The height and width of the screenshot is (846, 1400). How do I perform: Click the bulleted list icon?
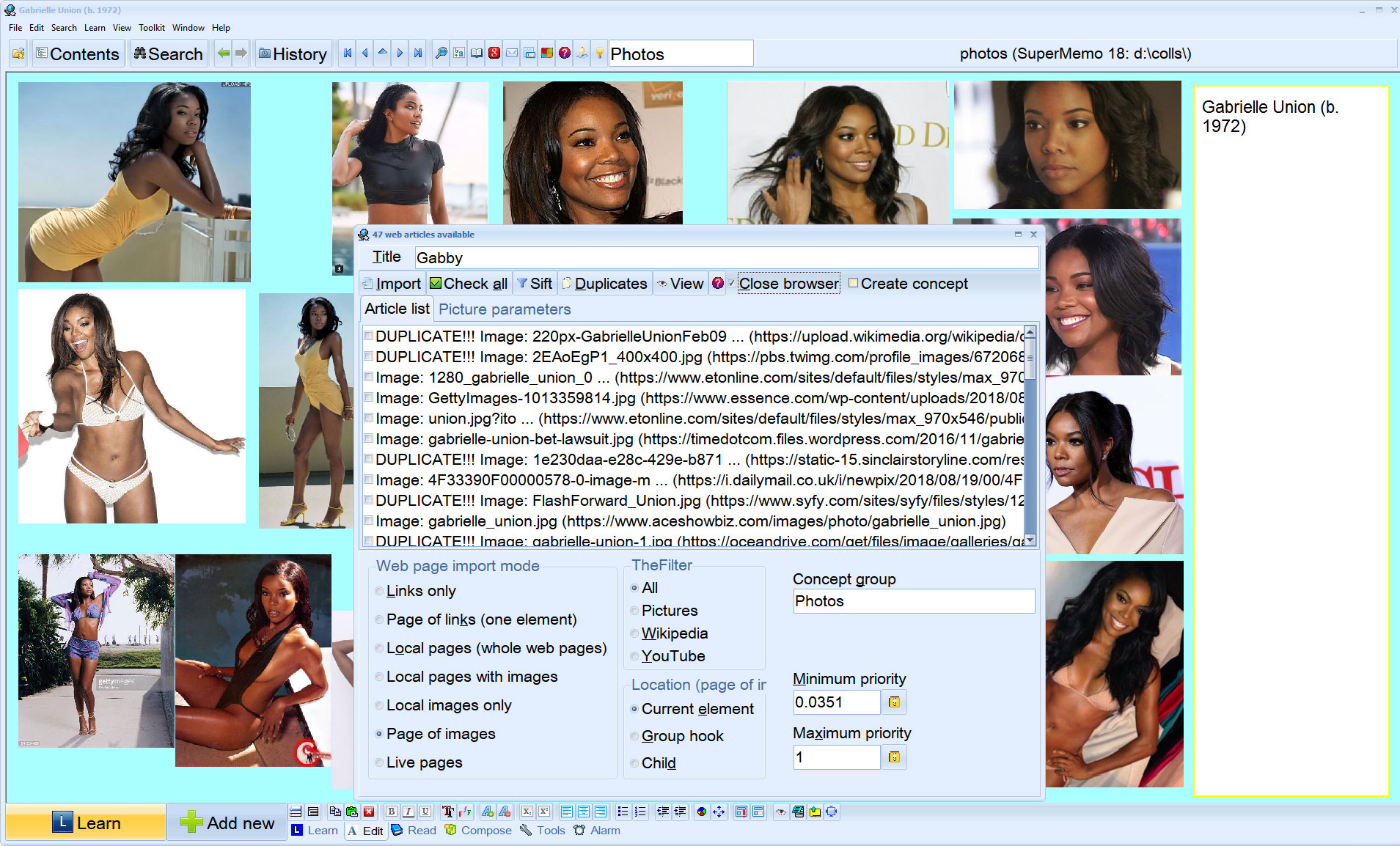click(x=623, y=812)
